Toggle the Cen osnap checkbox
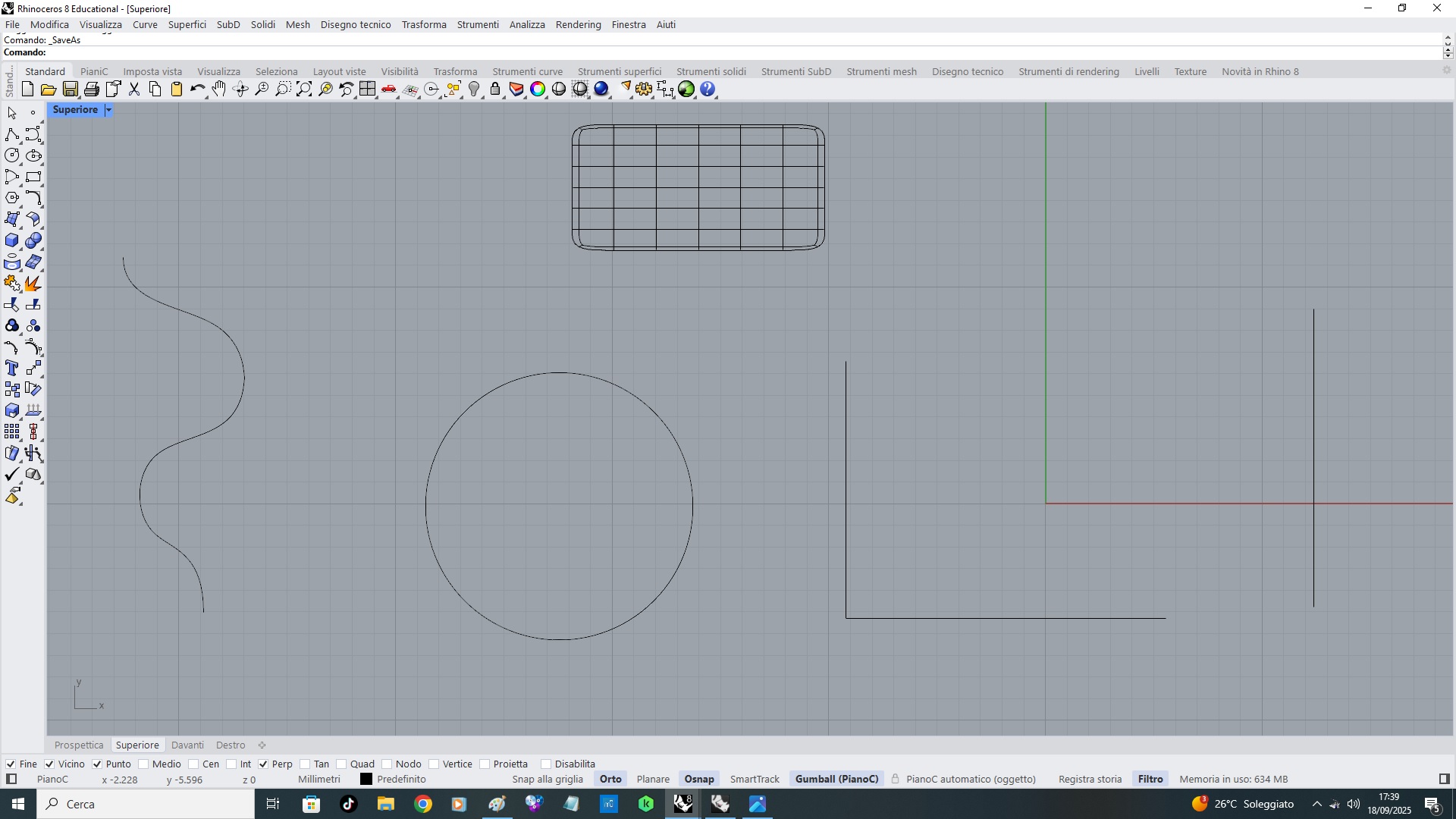Image resolution: width=1456 pixels, height=819 pixels. [193, 764]
